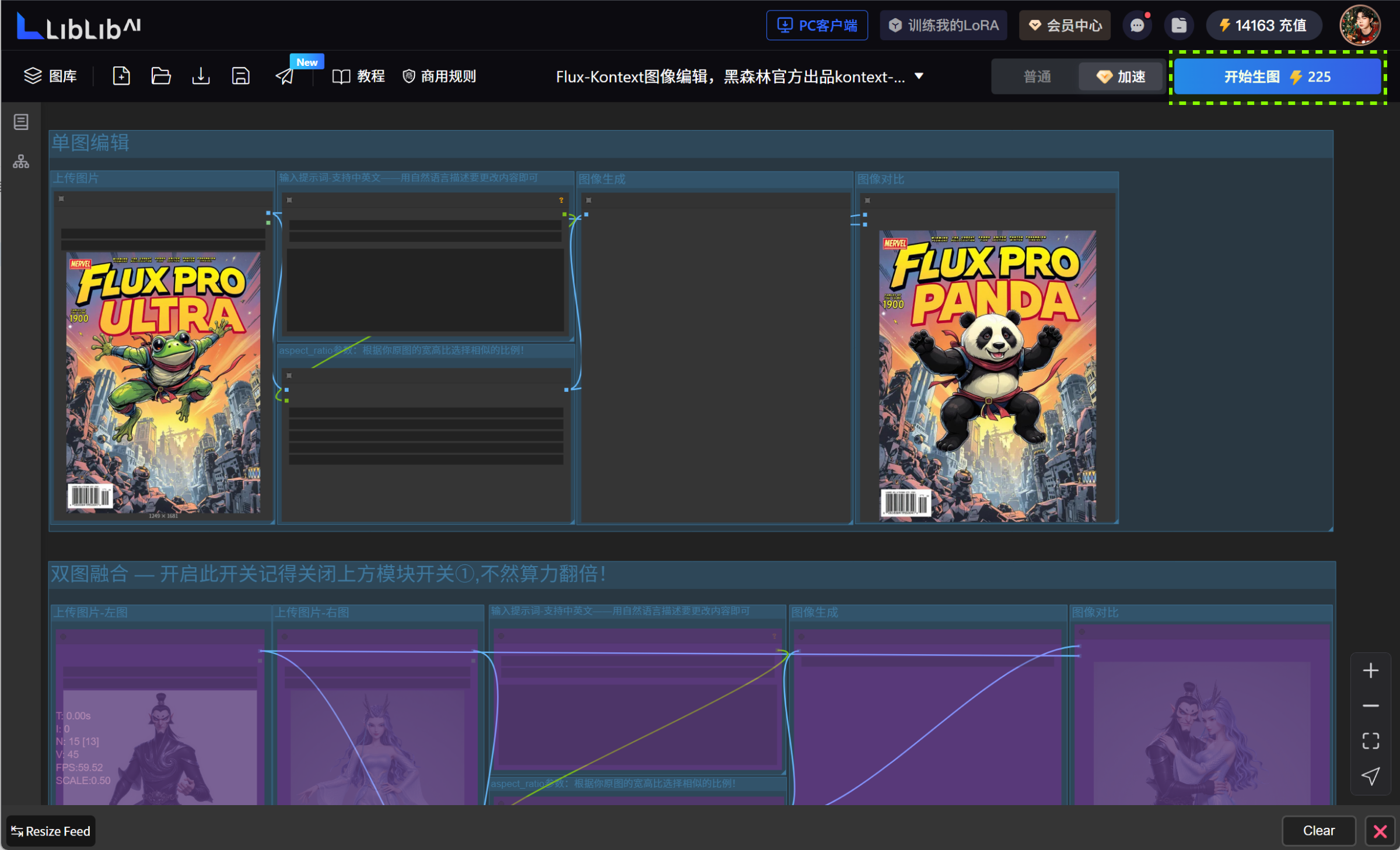Collapse the 上传图片 node via its dot
This screenshot has height=850, width=1400.
tap(61, 199)
